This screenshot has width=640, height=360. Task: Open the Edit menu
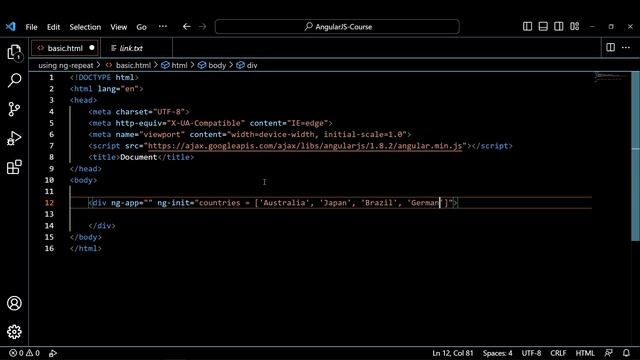(x=53, y=27)
